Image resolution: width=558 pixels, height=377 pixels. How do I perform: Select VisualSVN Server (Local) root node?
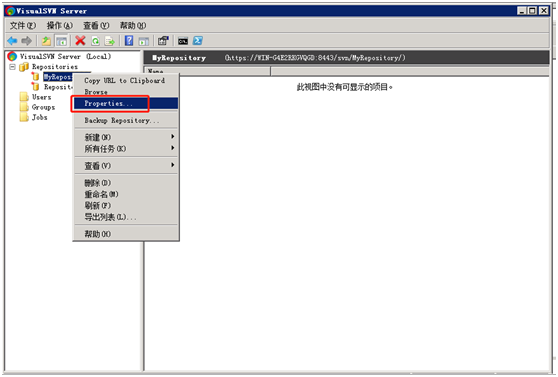[x=65, y=56]
